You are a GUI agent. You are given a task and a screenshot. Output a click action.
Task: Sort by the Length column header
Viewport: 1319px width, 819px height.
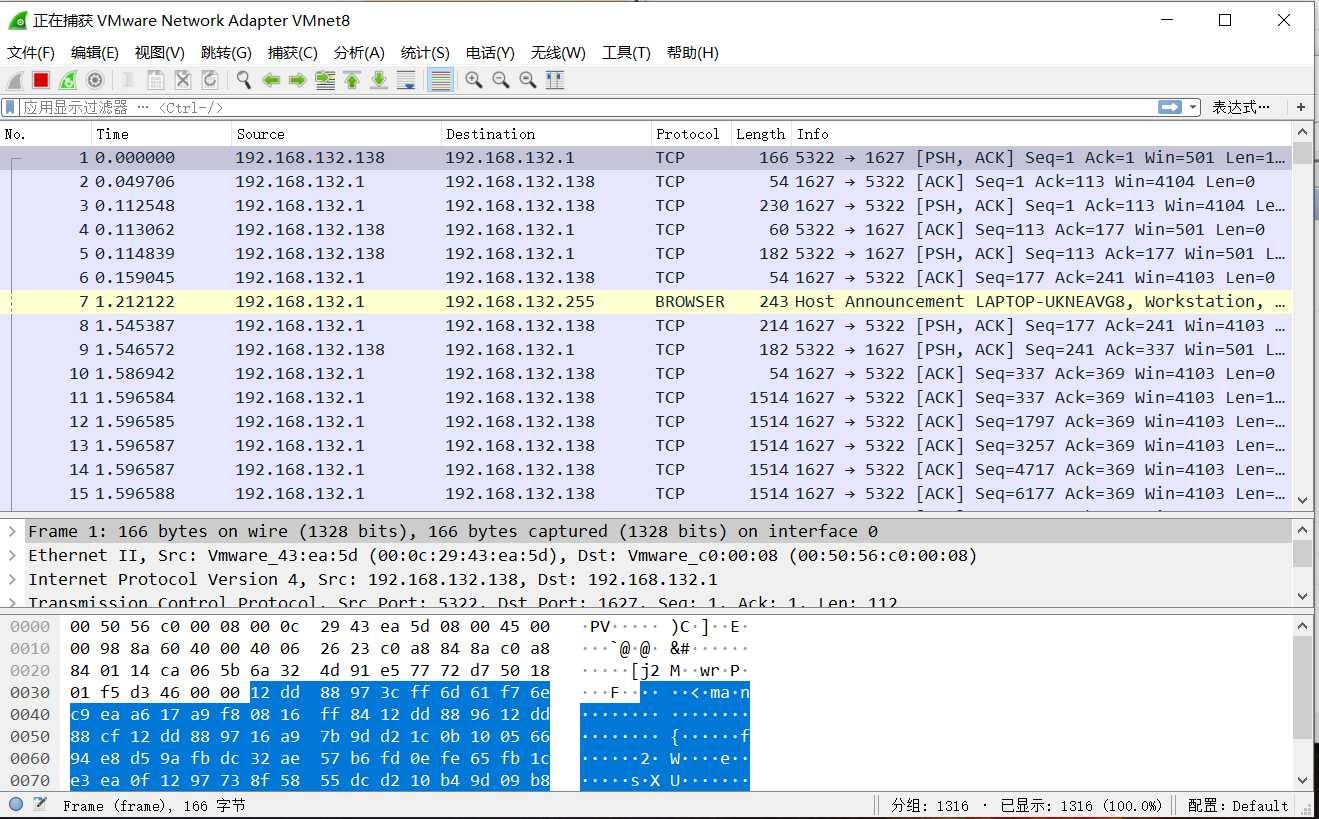point(762,133)
